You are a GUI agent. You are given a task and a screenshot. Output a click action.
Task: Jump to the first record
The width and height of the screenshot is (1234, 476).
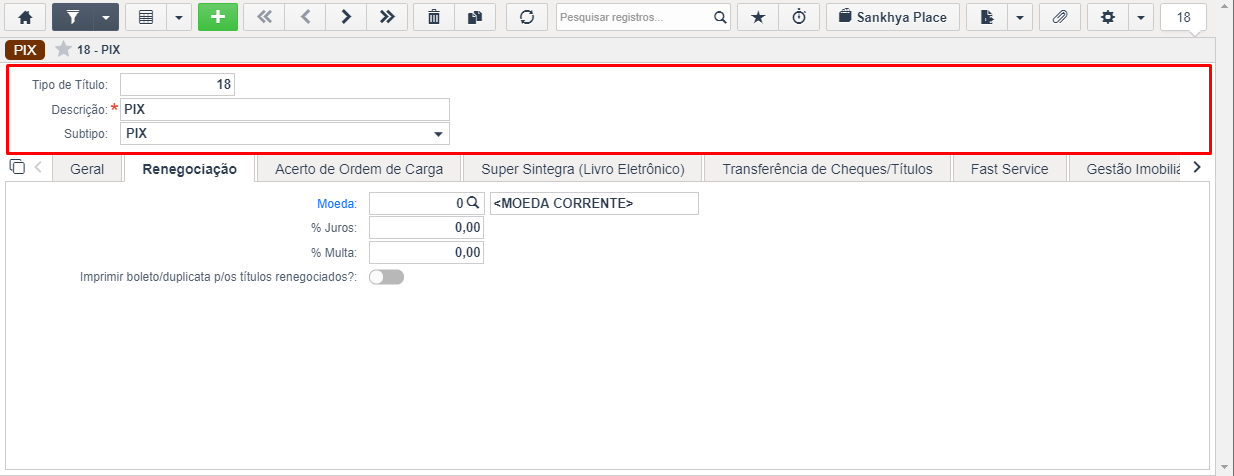click(x=264, y=17)
